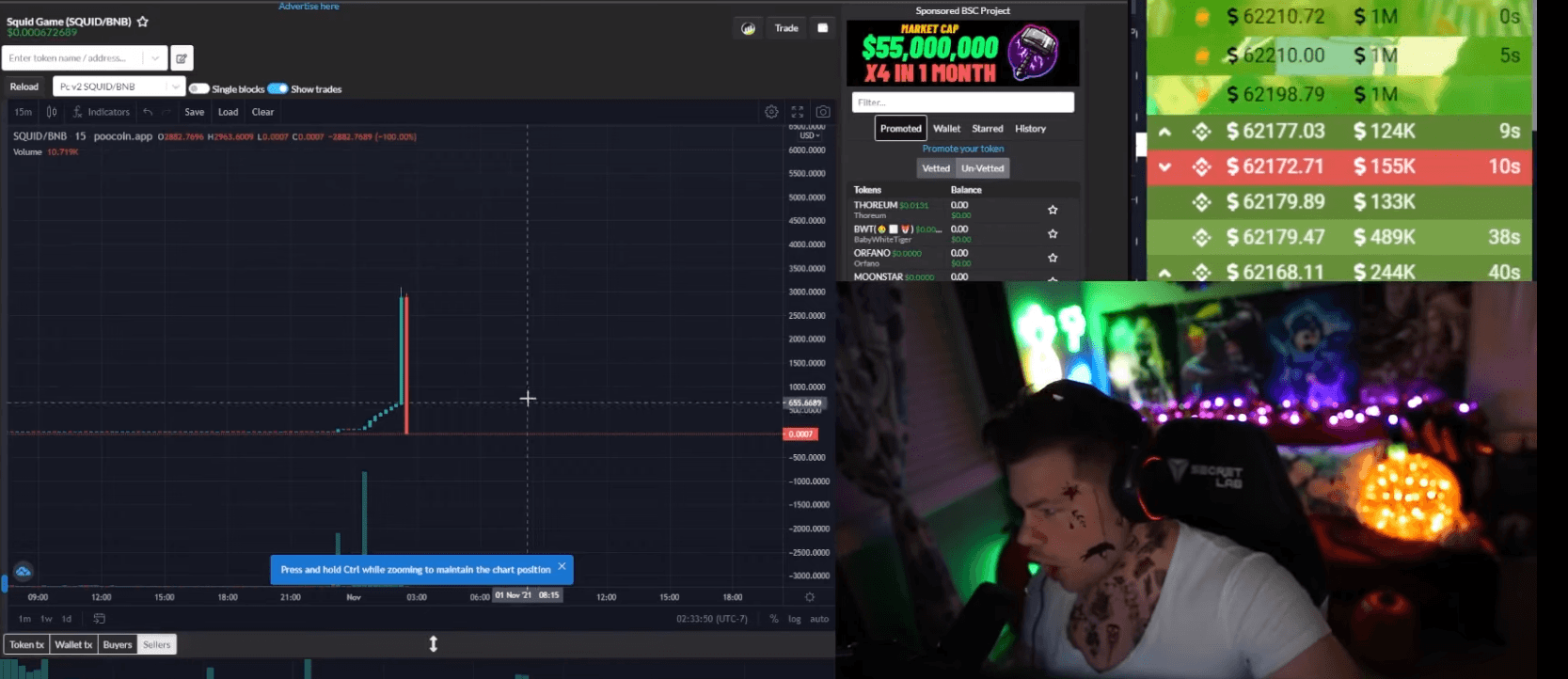Click the vertical resize arrow handle
1568x679 pixels.
[x=434, y=644]
